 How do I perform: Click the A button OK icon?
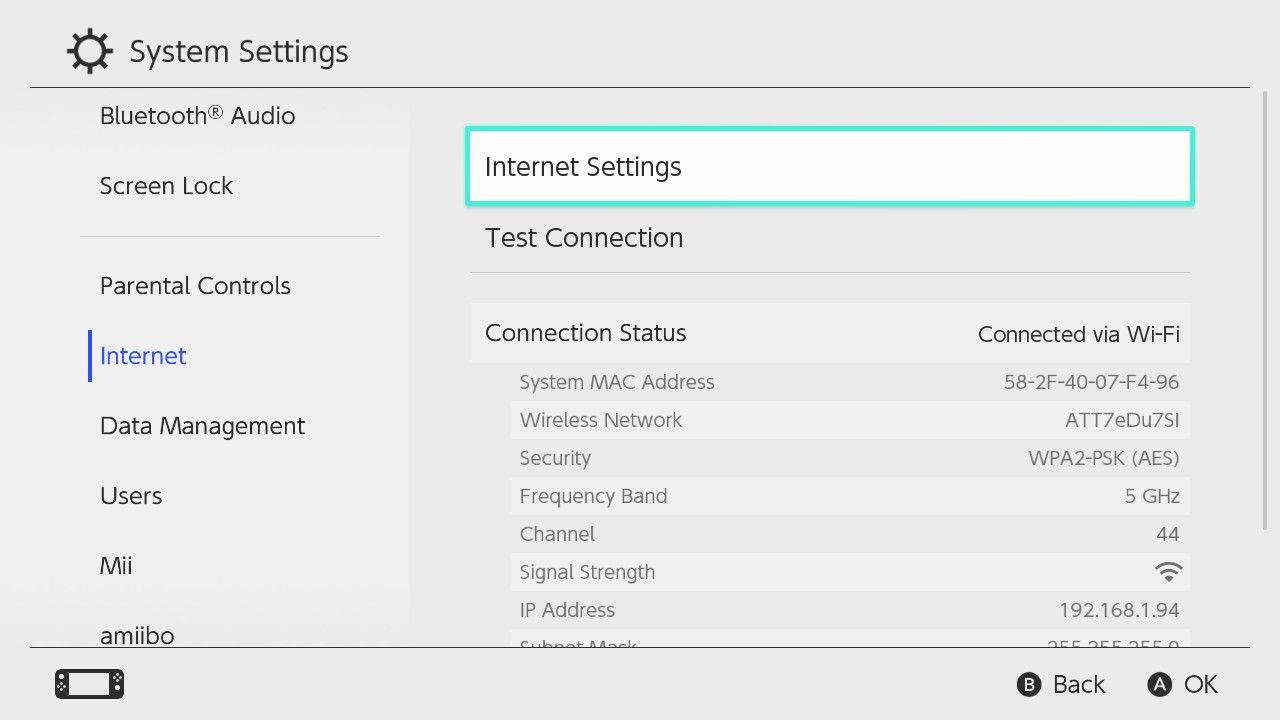click(1160, 685)
